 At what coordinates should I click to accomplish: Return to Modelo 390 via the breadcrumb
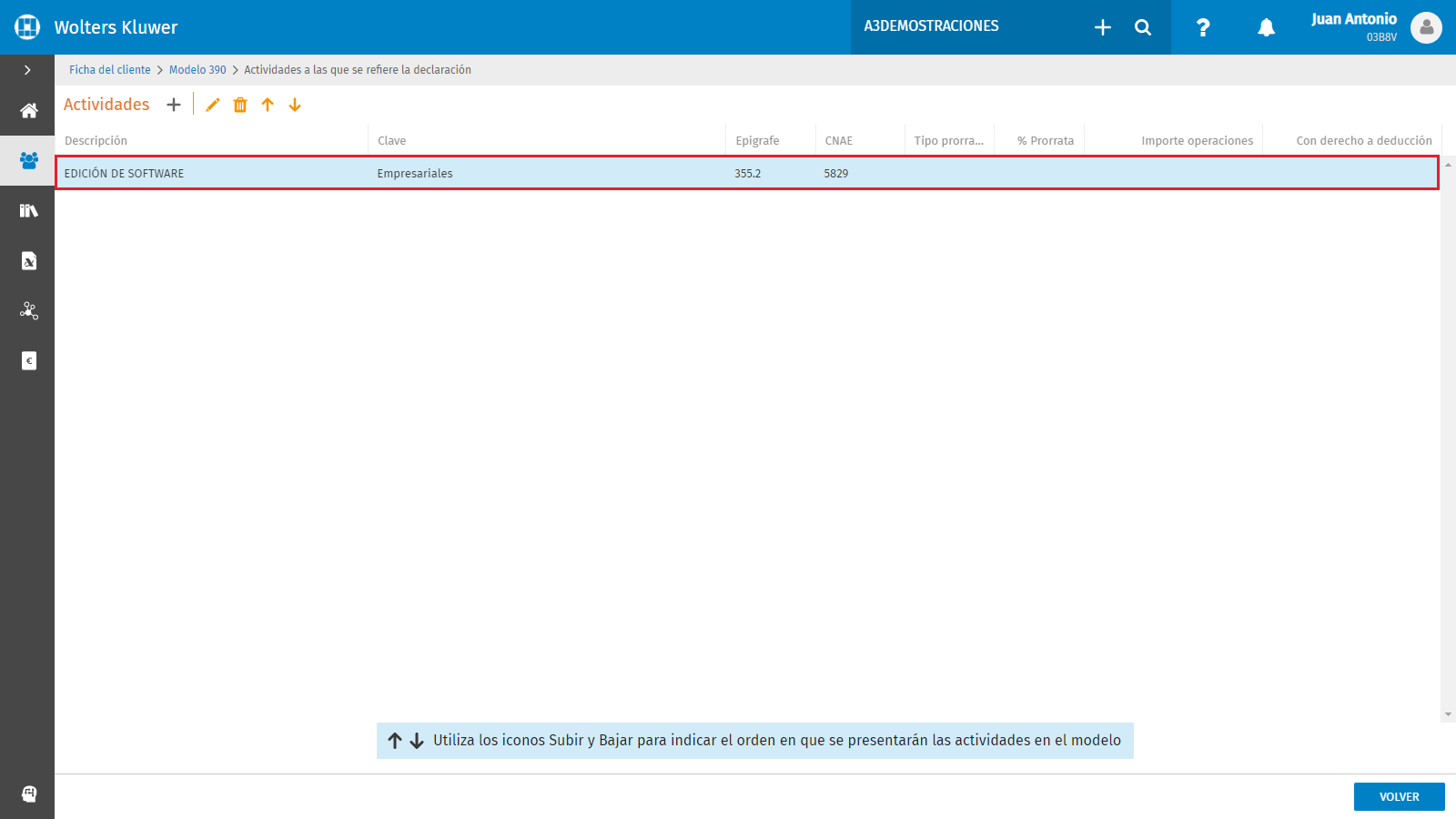(197, 69)
